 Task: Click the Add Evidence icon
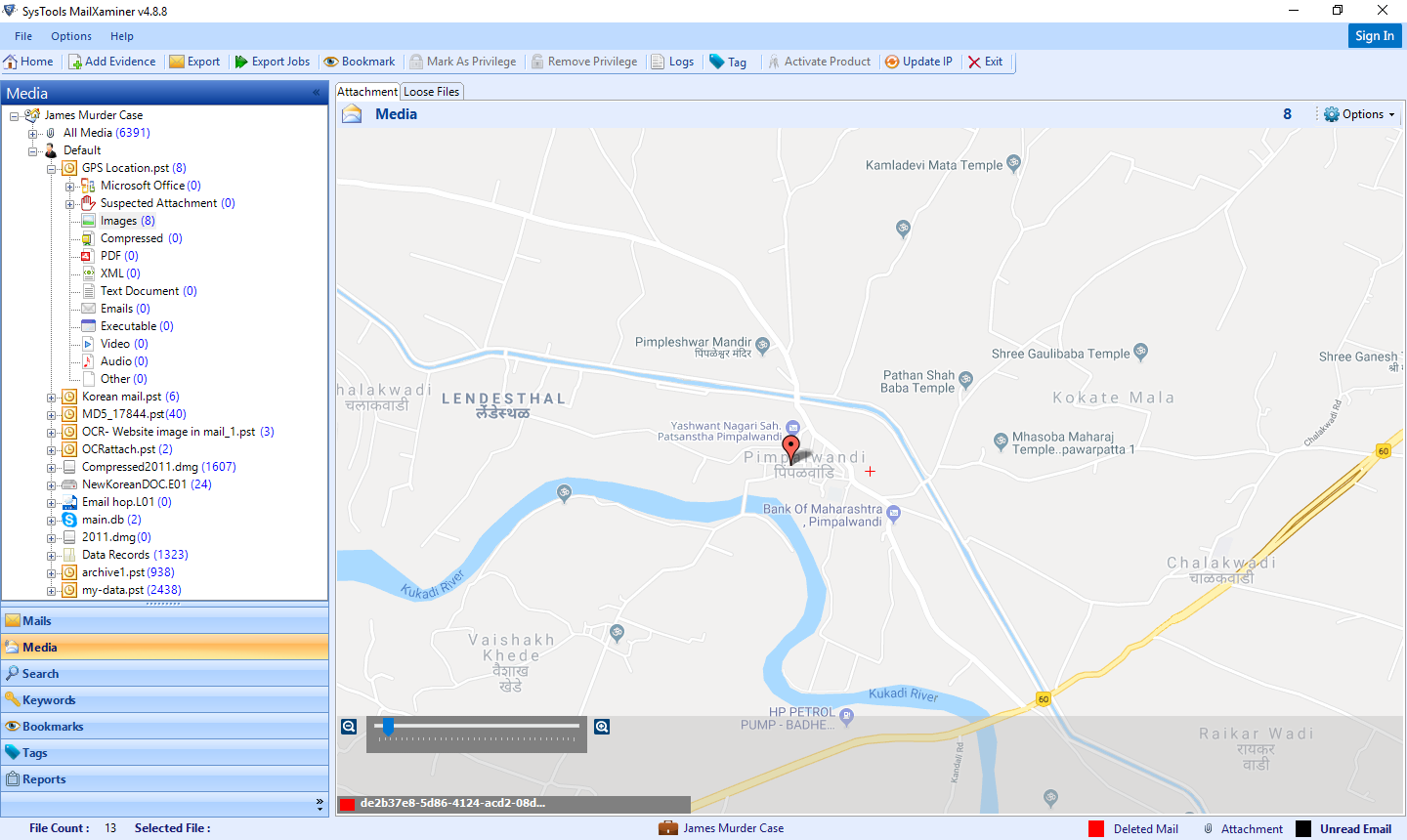click(x=74, y=62)
